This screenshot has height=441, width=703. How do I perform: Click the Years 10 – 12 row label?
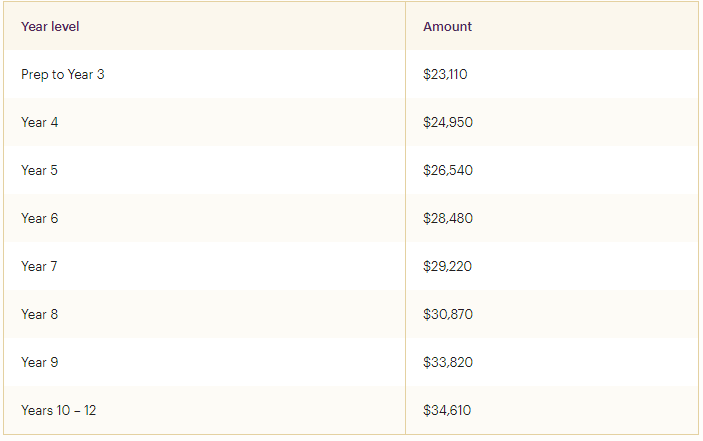tap(59, 410)
